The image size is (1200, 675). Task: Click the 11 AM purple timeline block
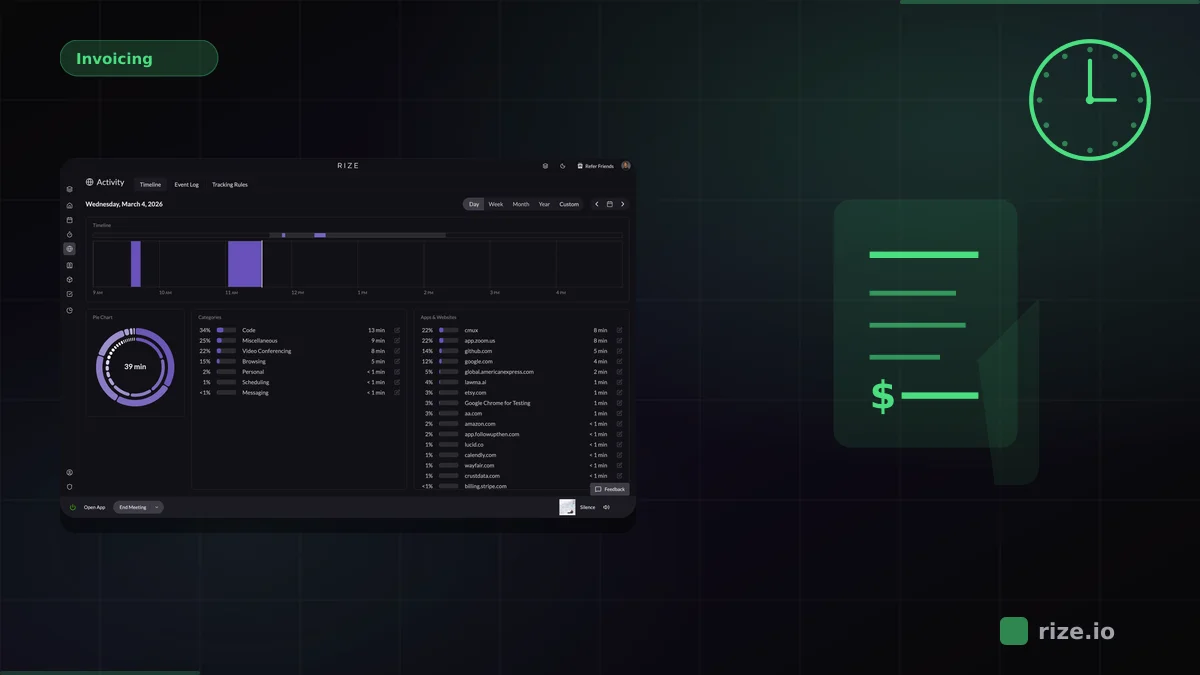tap(244, 264)
